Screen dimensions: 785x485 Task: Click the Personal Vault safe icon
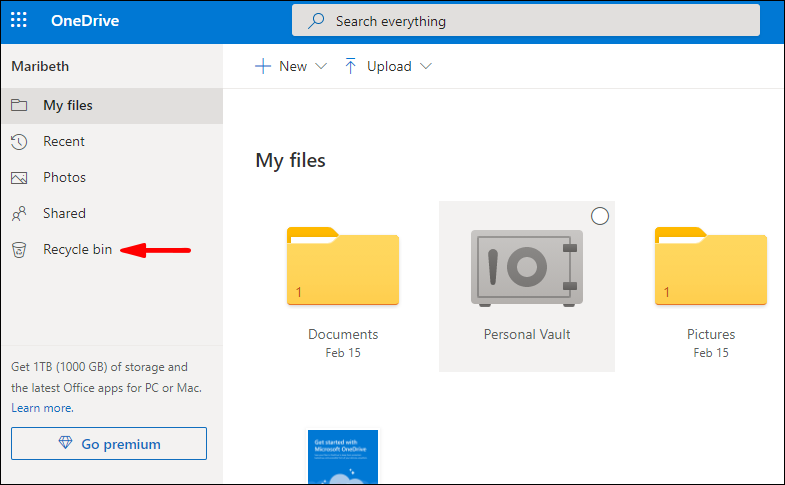coord(526,268)
